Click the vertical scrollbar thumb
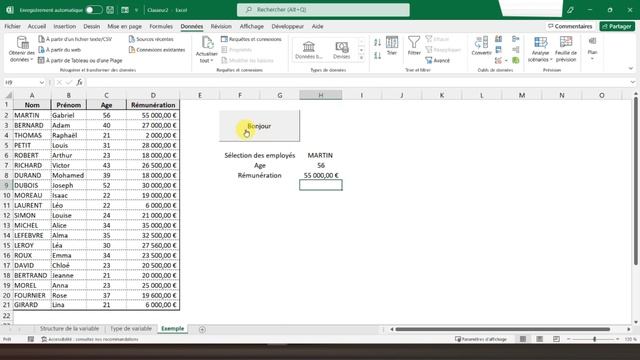Viewport: 640px width, 360px height. click(636, 181)
